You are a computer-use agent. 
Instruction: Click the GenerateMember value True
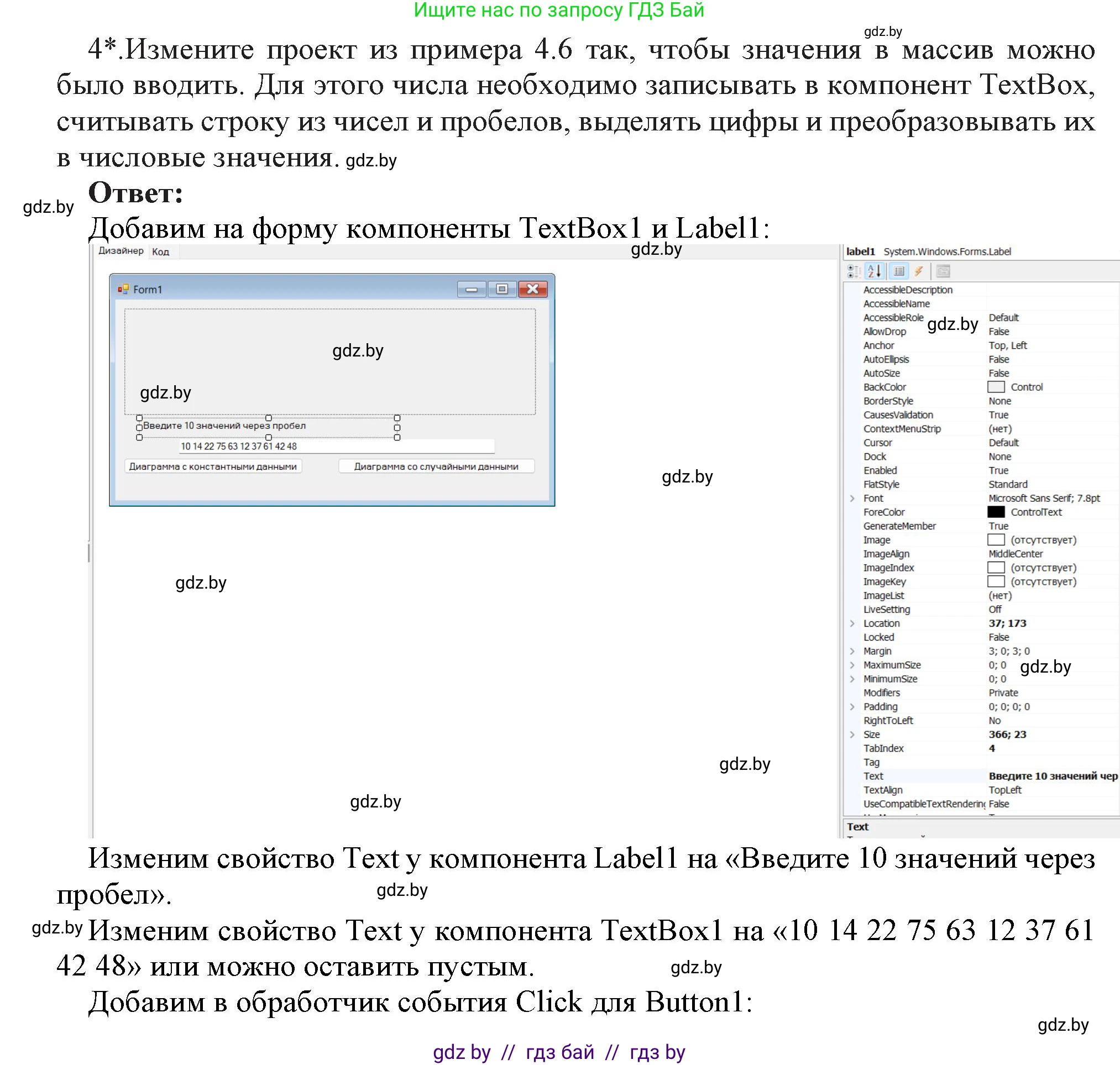point(998,526)
